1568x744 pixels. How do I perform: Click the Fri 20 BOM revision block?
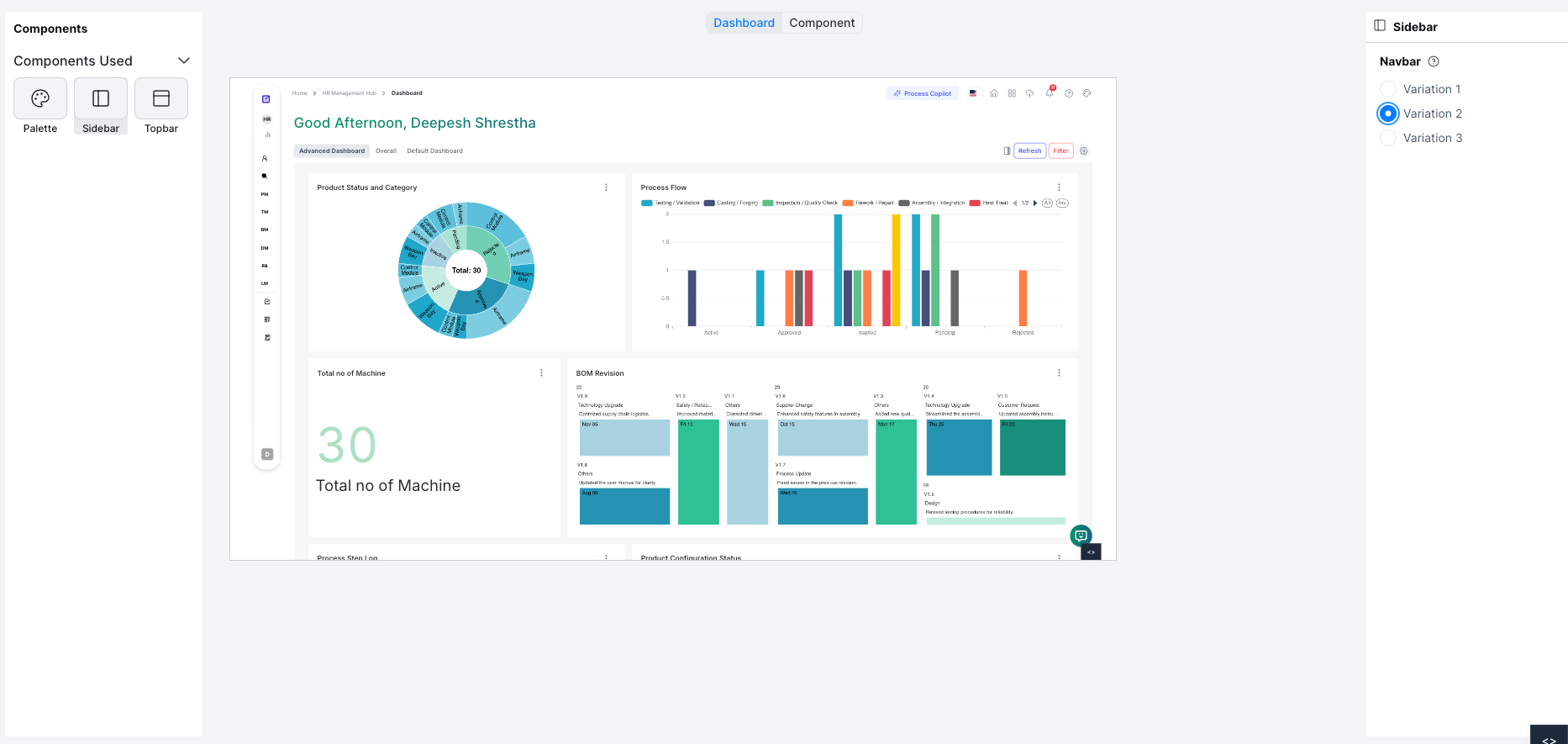1033,447
